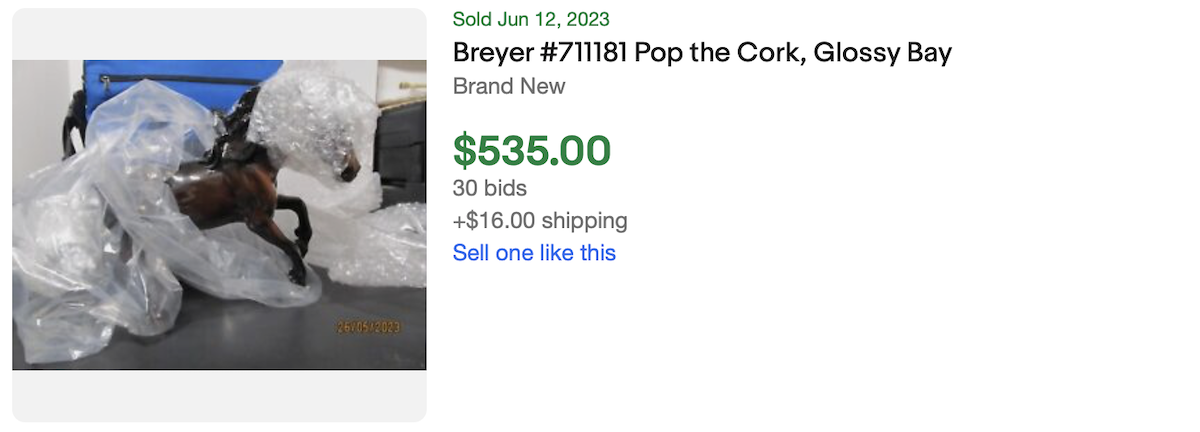
Task: Click the gray padding below the photo
Action: pyautogui.click(x=219, y=396)
